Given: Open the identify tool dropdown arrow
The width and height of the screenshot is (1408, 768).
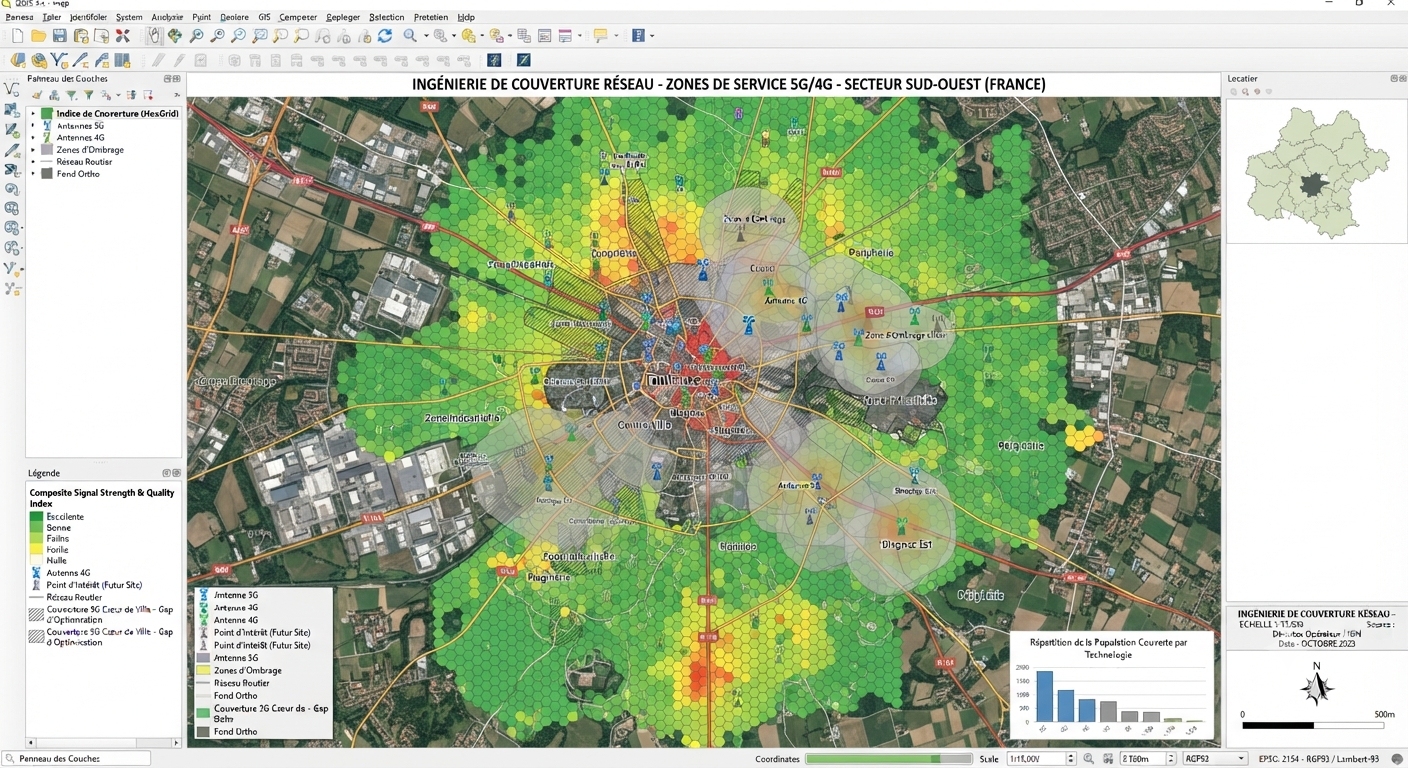Looking at the screenshot, I should coord(426,36).
